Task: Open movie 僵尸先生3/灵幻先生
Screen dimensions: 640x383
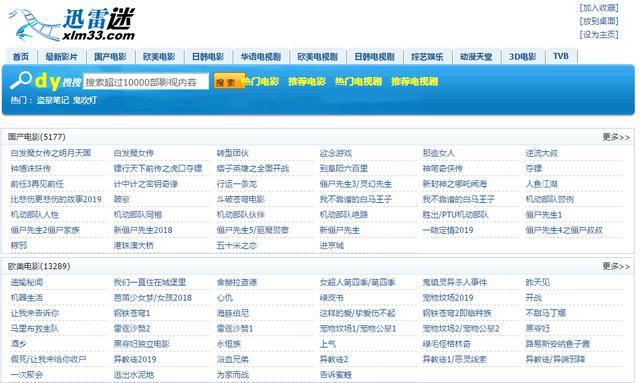Action: click(x=356, y=184)
